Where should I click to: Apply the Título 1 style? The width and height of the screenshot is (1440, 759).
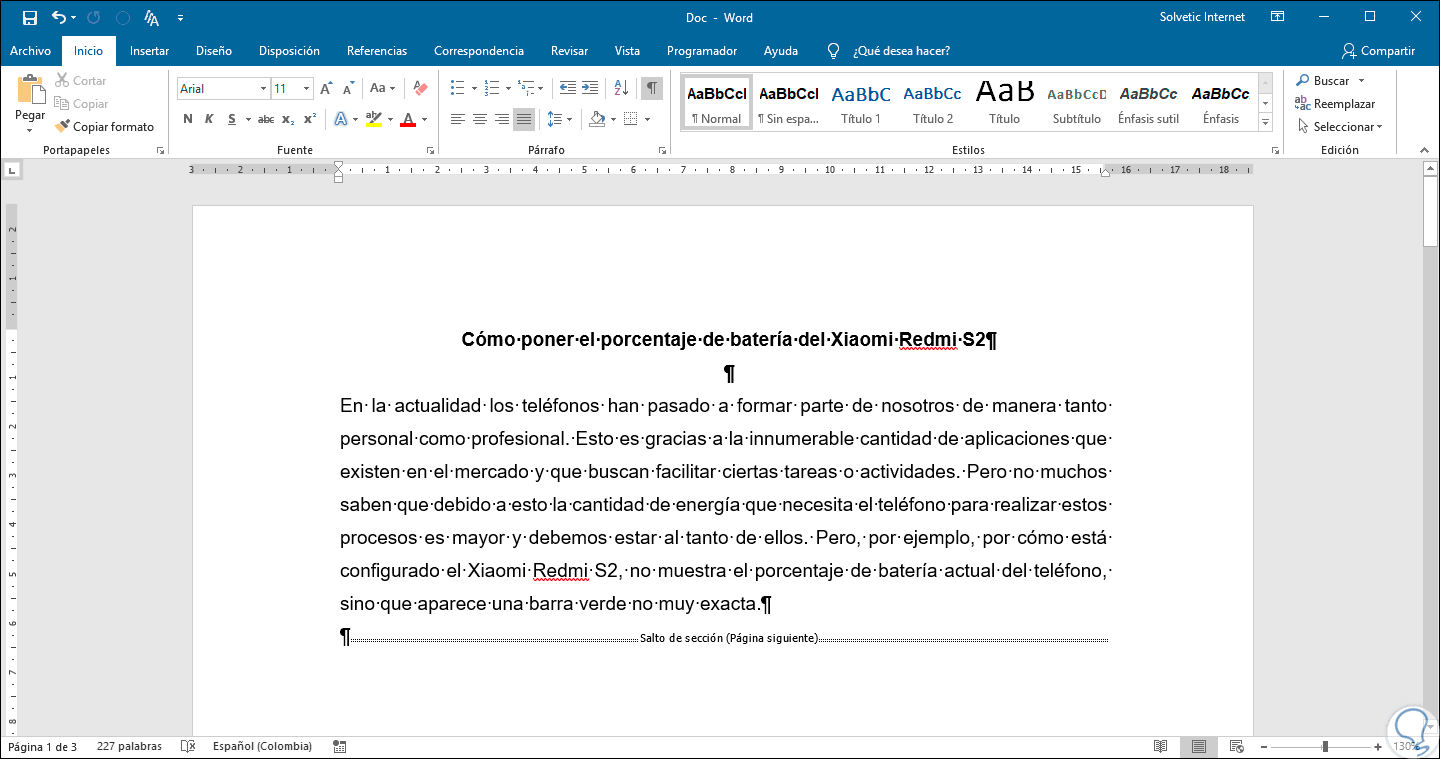point(860,103)
